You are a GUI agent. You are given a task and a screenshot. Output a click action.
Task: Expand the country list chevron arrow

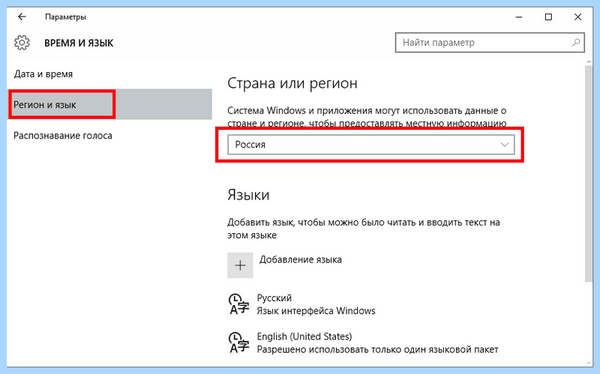(505, 145)
